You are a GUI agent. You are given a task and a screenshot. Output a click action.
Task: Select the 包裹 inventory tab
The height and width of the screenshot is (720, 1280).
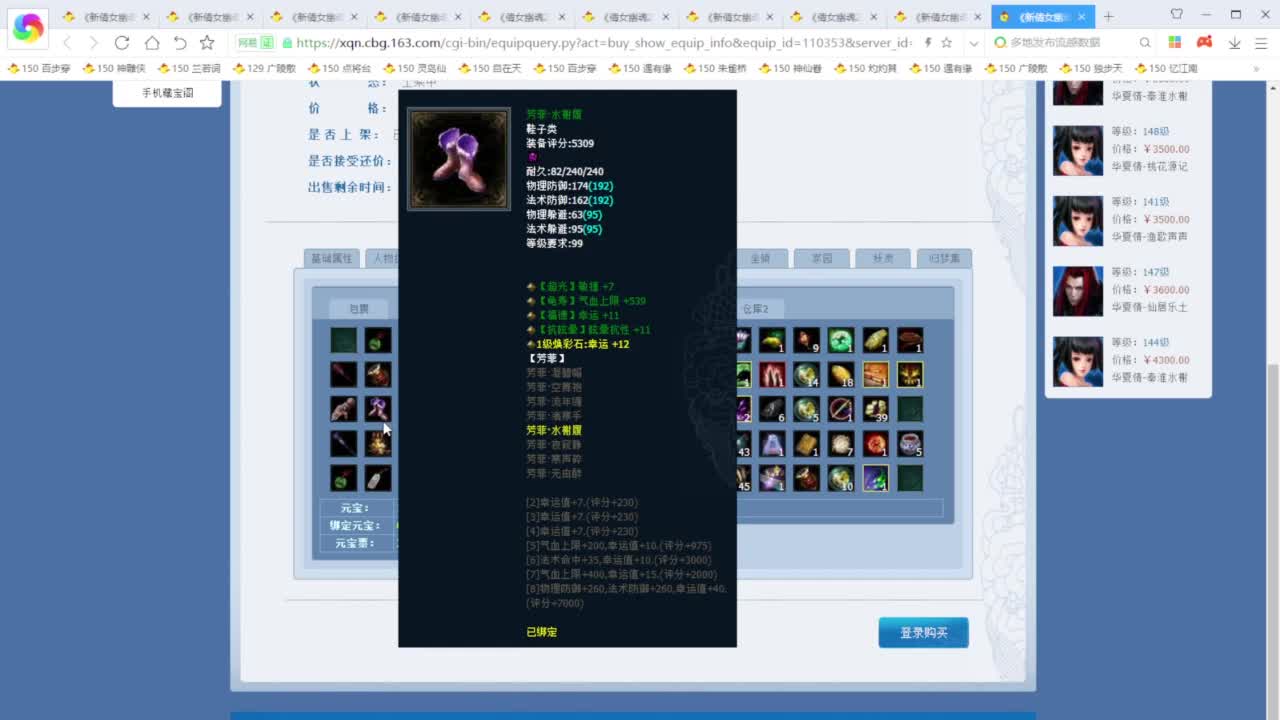pos(359,309)
